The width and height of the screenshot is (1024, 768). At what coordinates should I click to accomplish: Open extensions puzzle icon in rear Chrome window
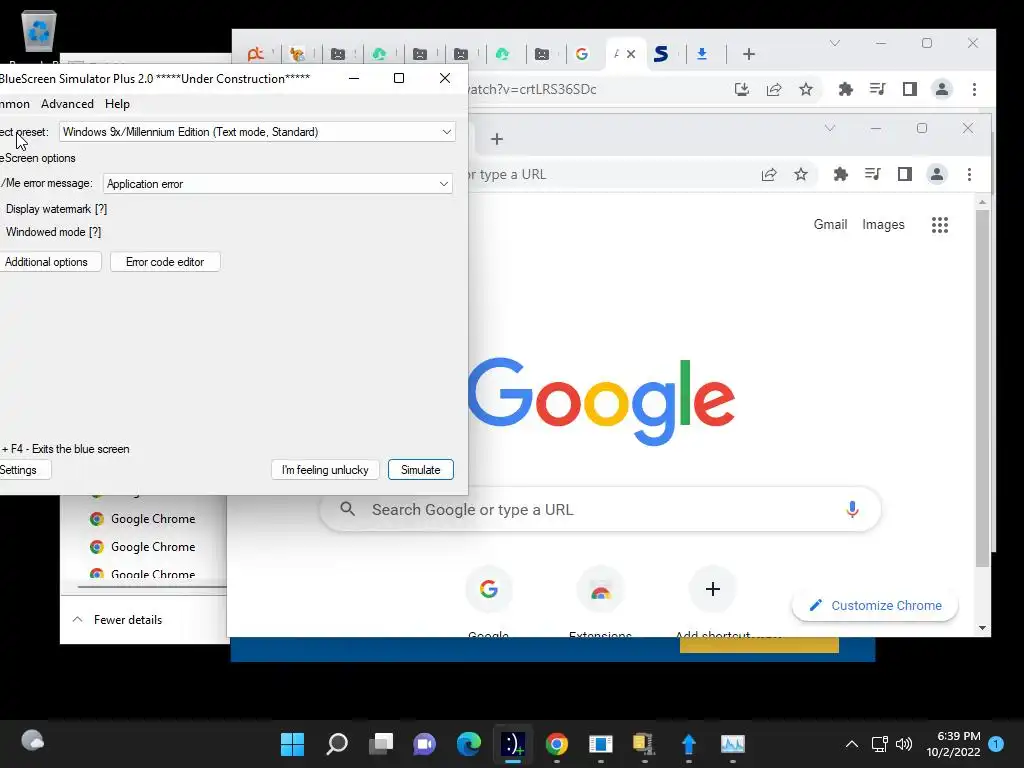coord(846,89)
